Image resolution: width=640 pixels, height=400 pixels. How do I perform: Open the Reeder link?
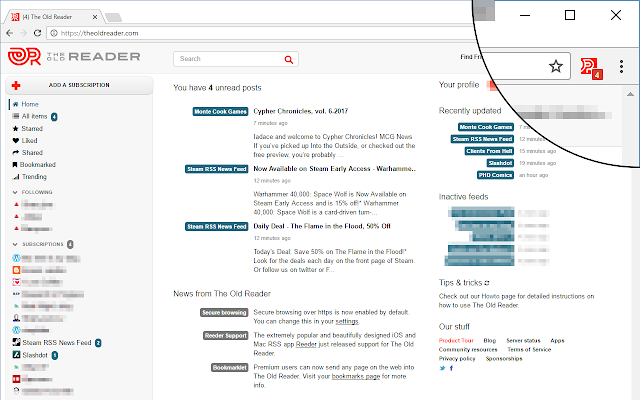(x=306, y=344)
